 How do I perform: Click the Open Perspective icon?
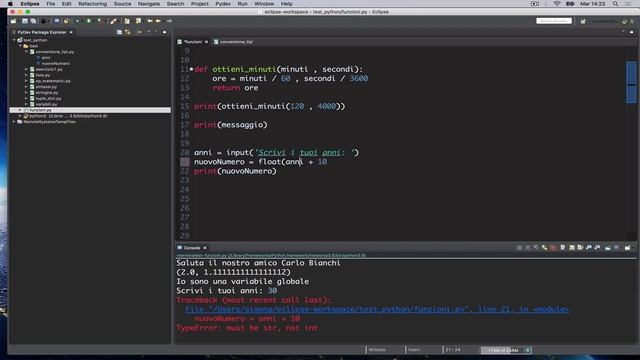point(583,21)
